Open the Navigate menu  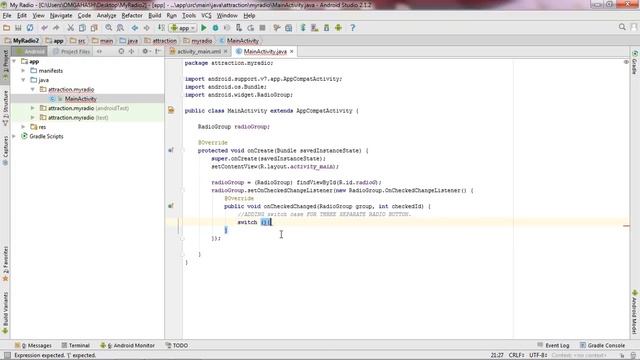pos(61,16)
